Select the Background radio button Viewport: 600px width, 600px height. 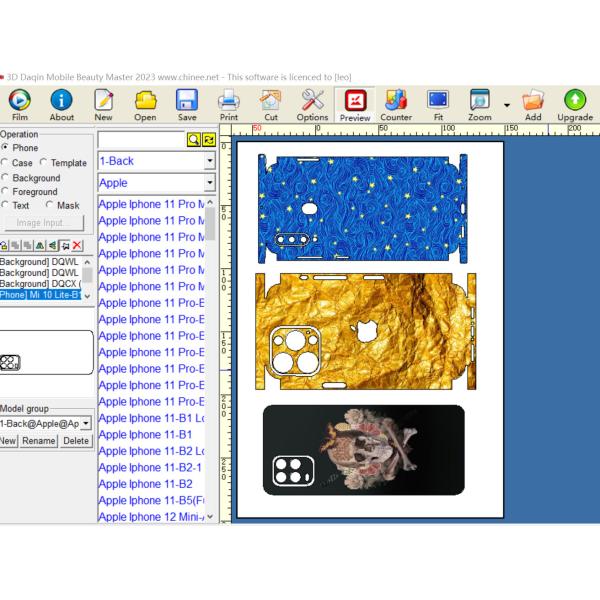(x=6, y=178)
